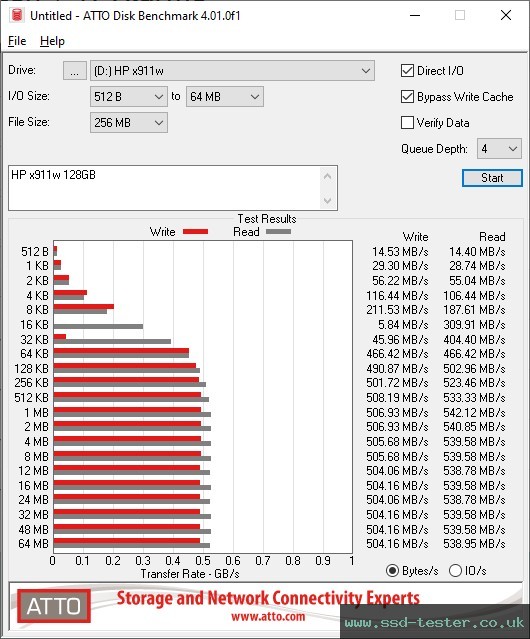The width and height of the screenshot is (530, 639).
Task: Click the Transfer Rate - GB/s axis label
Action: (x=190, y=574)
